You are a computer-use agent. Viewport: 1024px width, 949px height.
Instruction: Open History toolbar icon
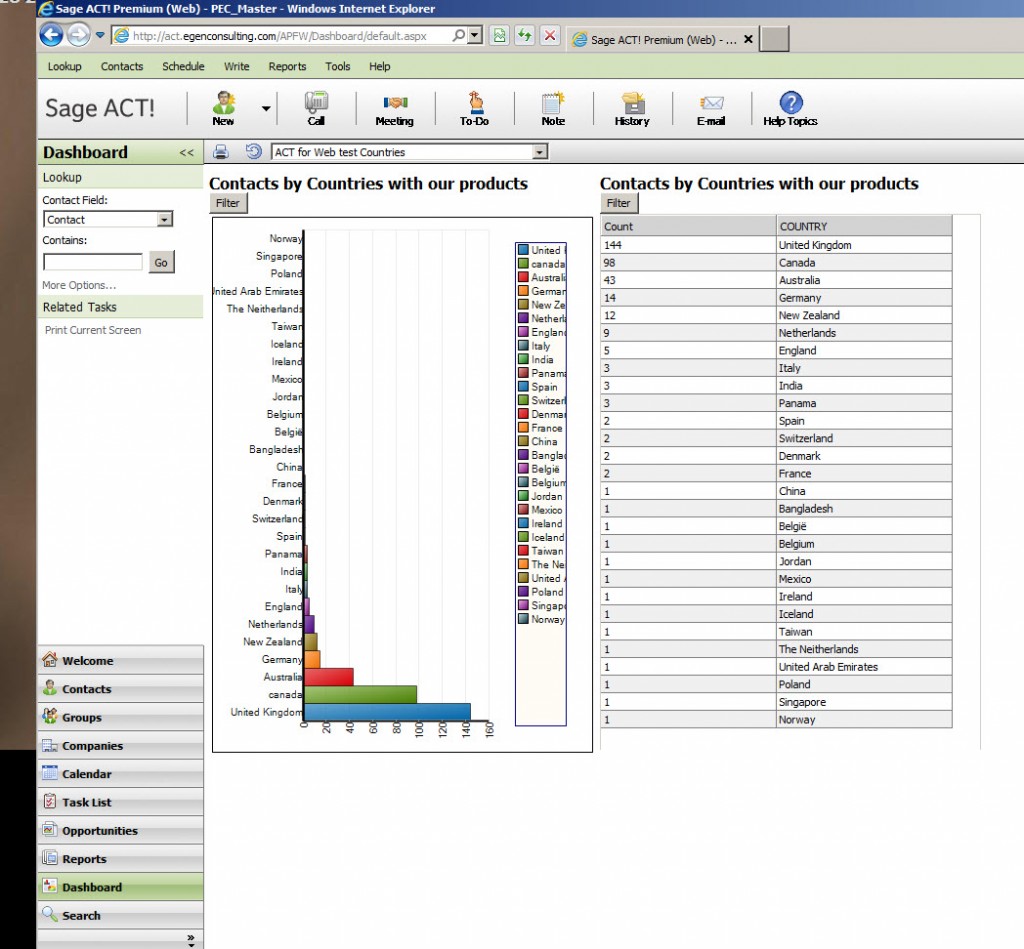point(632,103)
